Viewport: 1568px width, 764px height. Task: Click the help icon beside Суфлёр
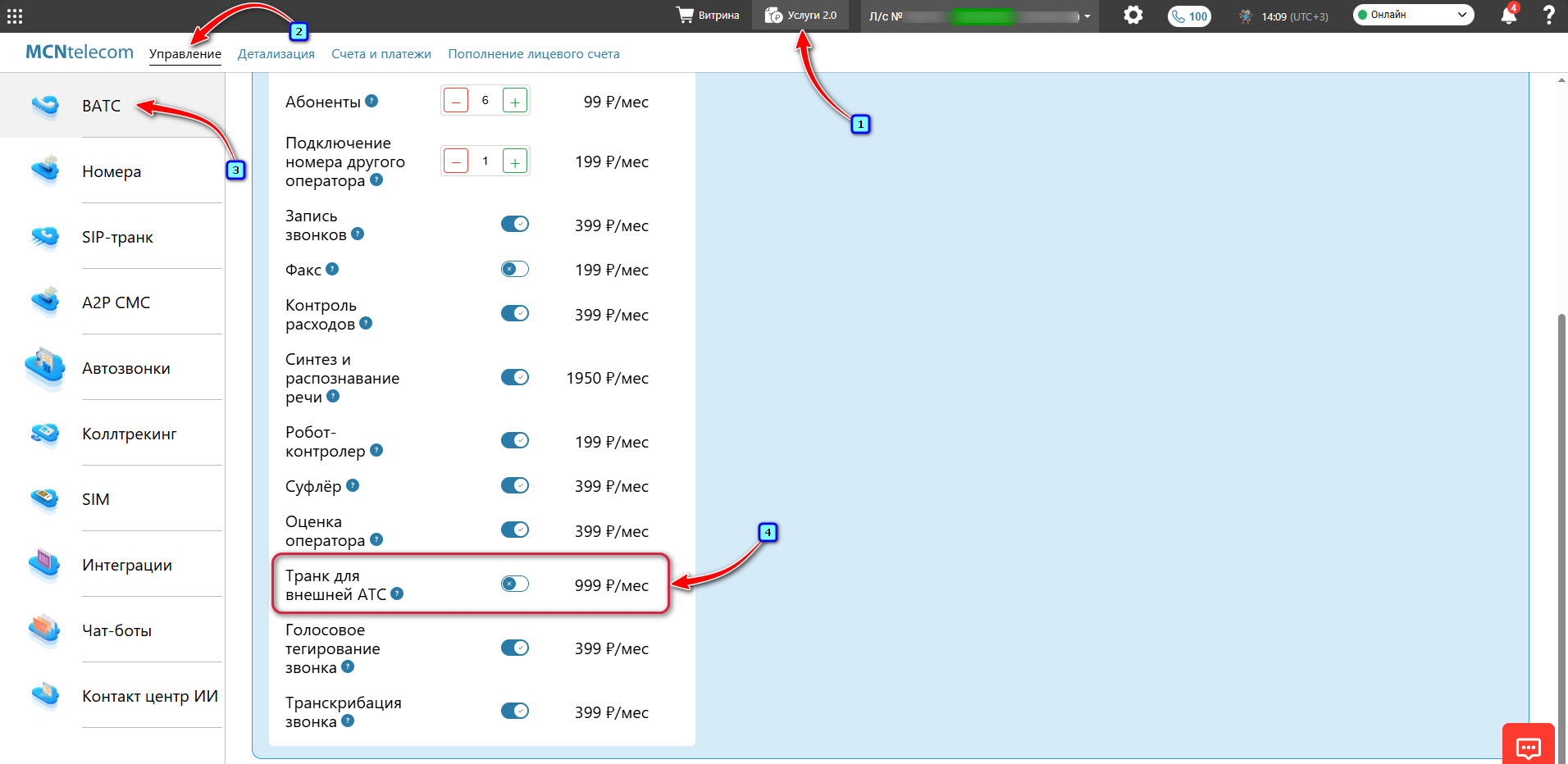coord(353,485)
